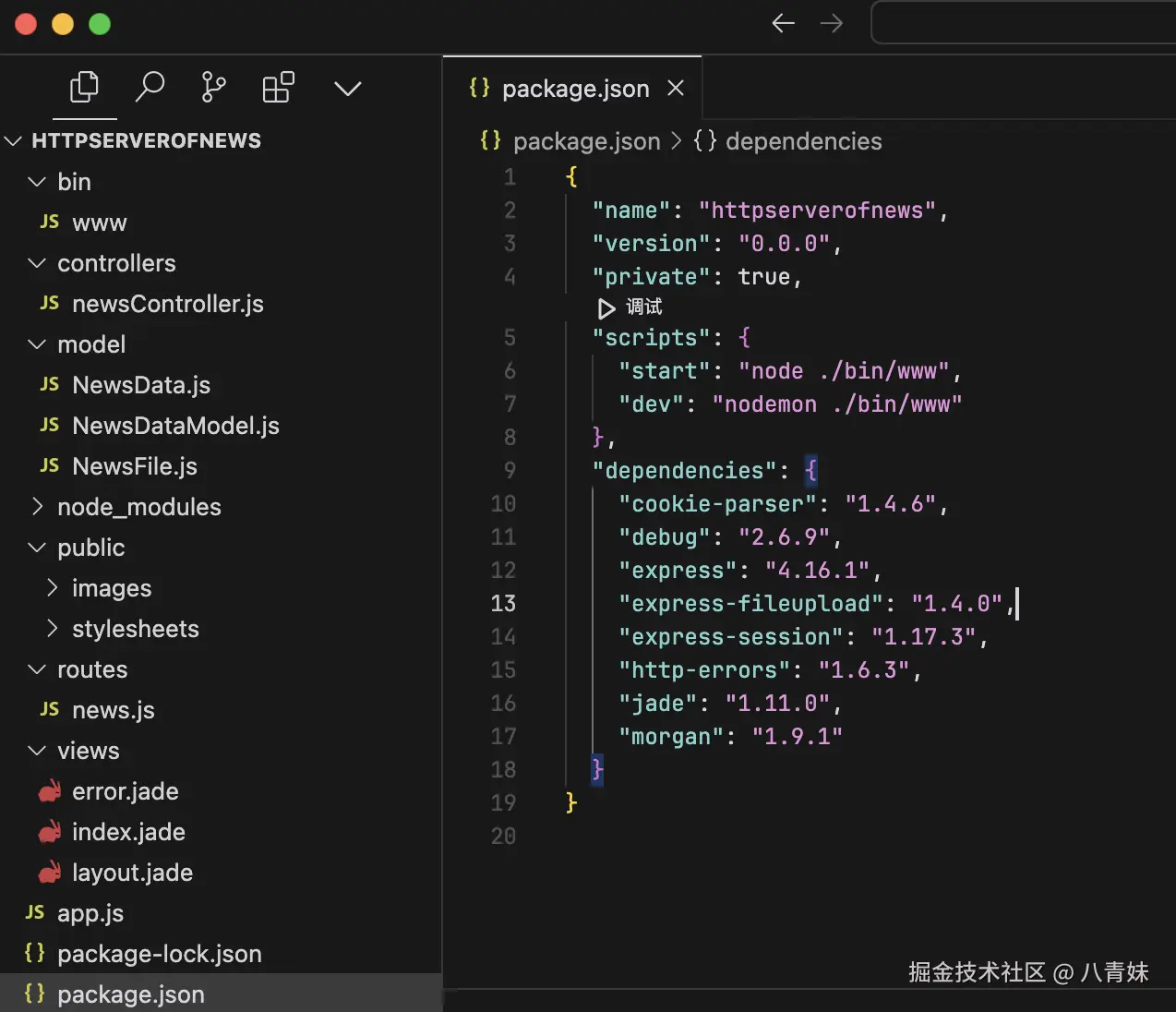Open news.js in routes
The height and width of the screenshot is (1012, 1176).
(114, 710)
